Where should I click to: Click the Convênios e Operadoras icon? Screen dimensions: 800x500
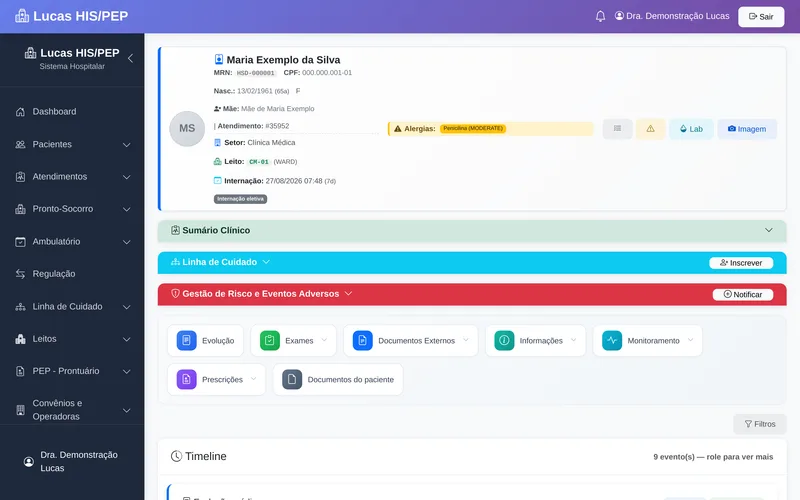pyautogui.click(x=20, y=410)
